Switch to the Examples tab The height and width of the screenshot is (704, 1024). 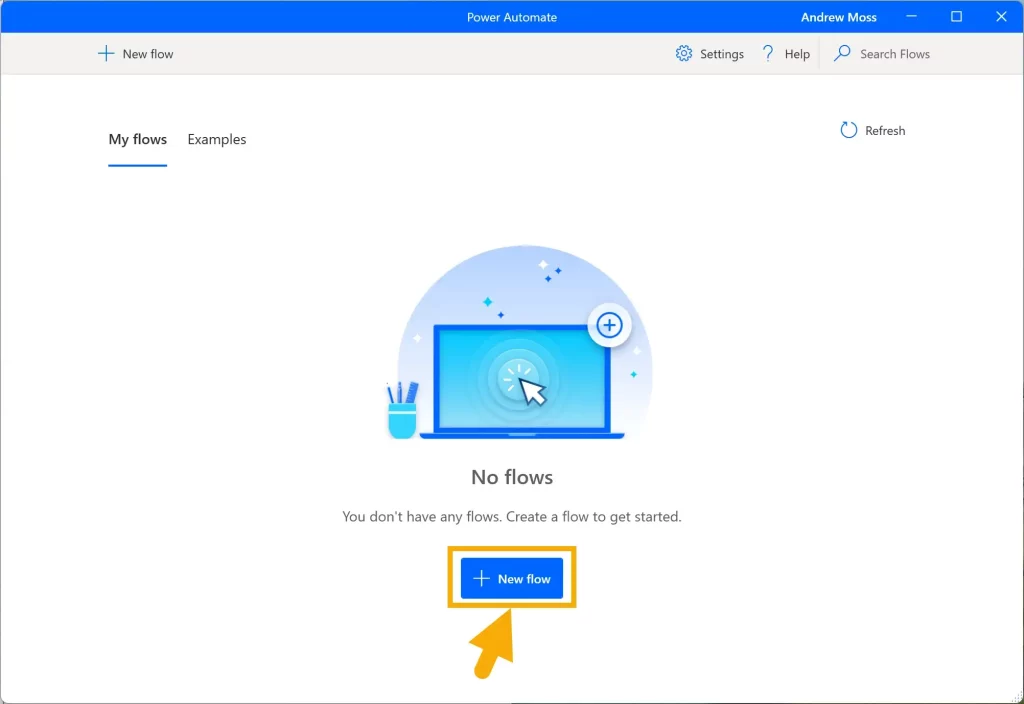click(x=217, y=140)
